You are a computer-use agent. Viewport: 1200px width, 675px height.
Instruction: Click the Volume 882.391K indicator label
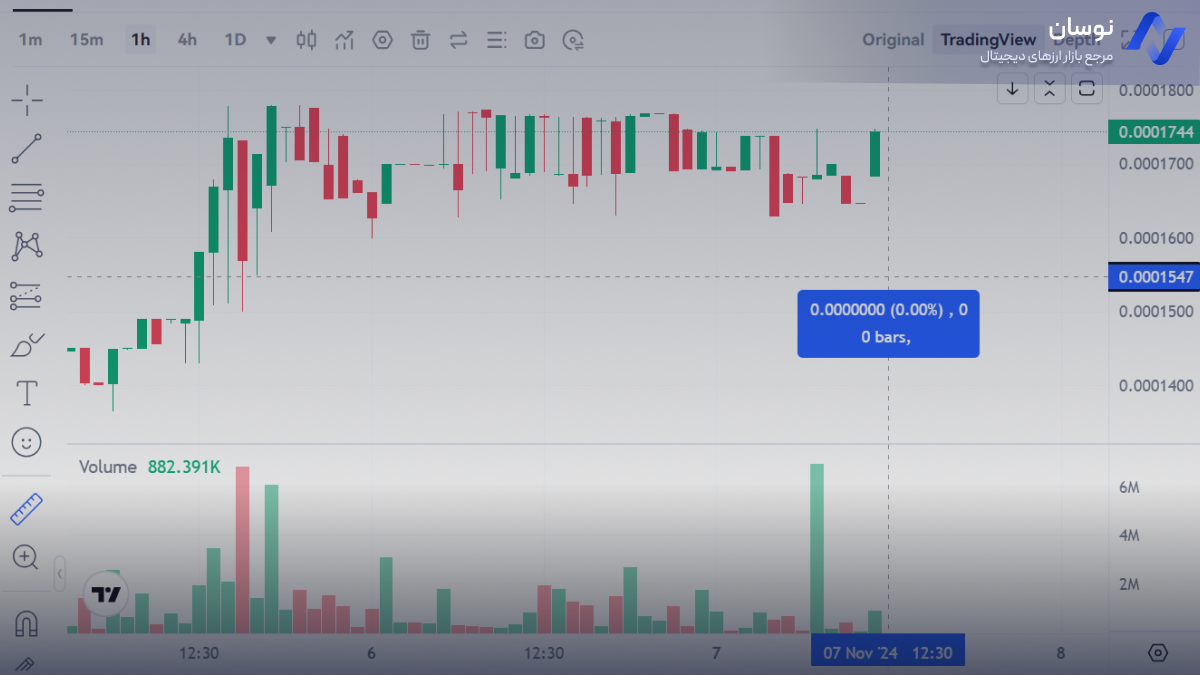point(150,467)
